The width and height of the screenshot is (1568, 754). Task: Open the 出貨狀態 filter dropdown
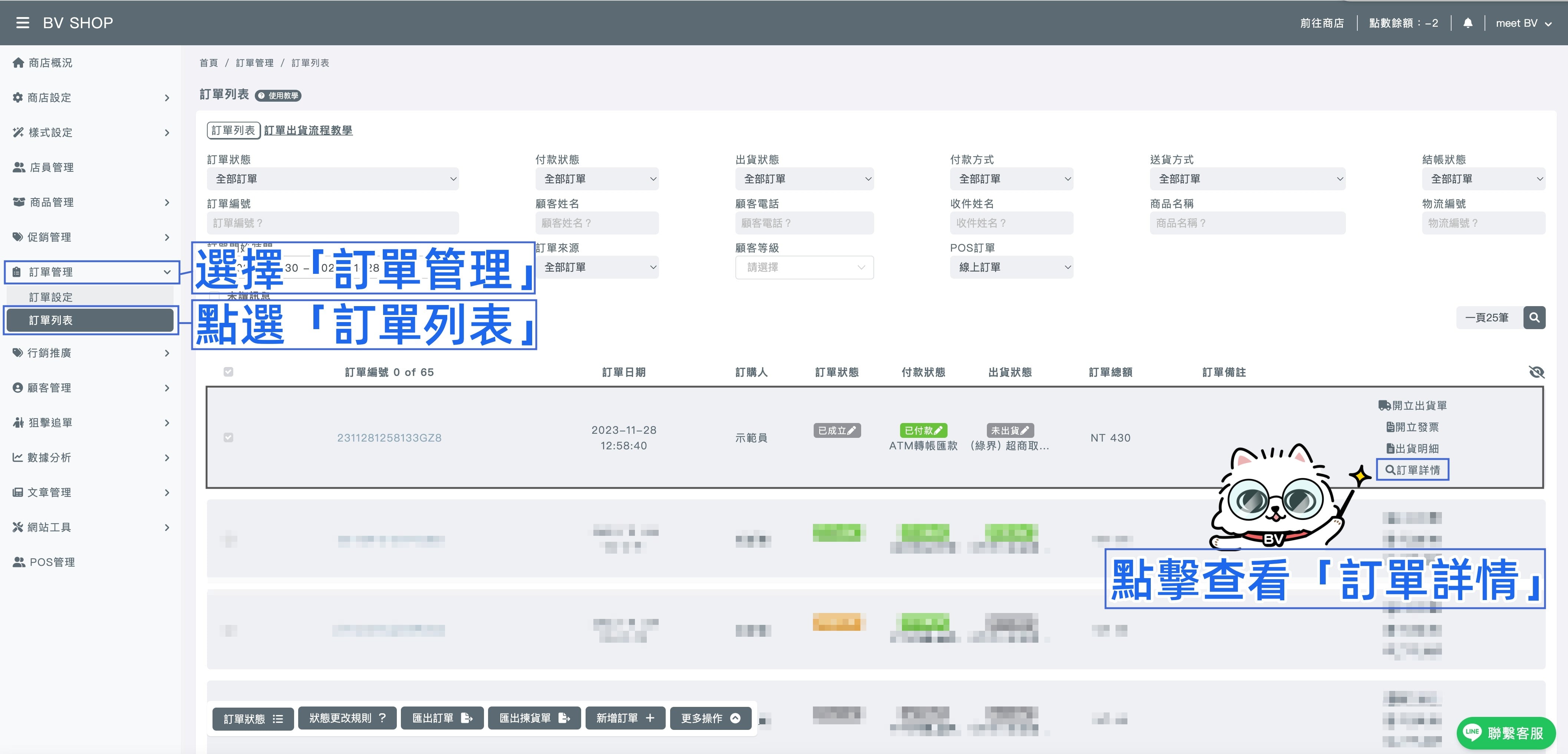click(804, 179)
